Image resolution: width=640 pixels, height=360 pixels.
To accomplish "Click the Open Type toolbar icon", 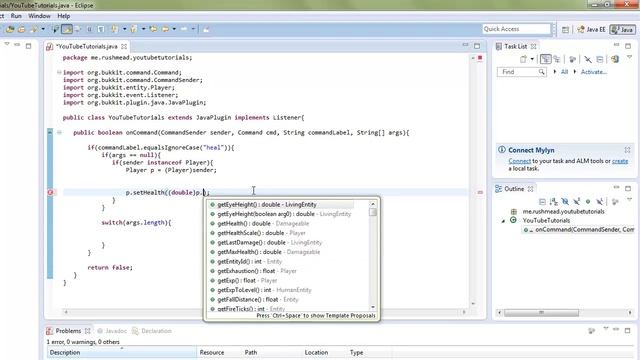I will point(10,29).
